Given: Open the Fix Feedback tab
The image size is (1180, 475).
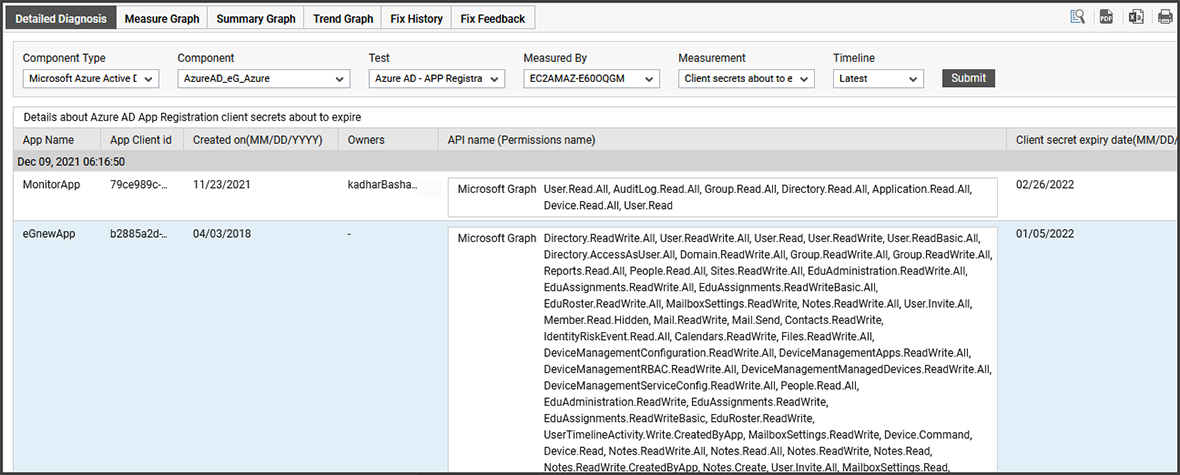Looking at the screenshot, I should pos(493,19).
